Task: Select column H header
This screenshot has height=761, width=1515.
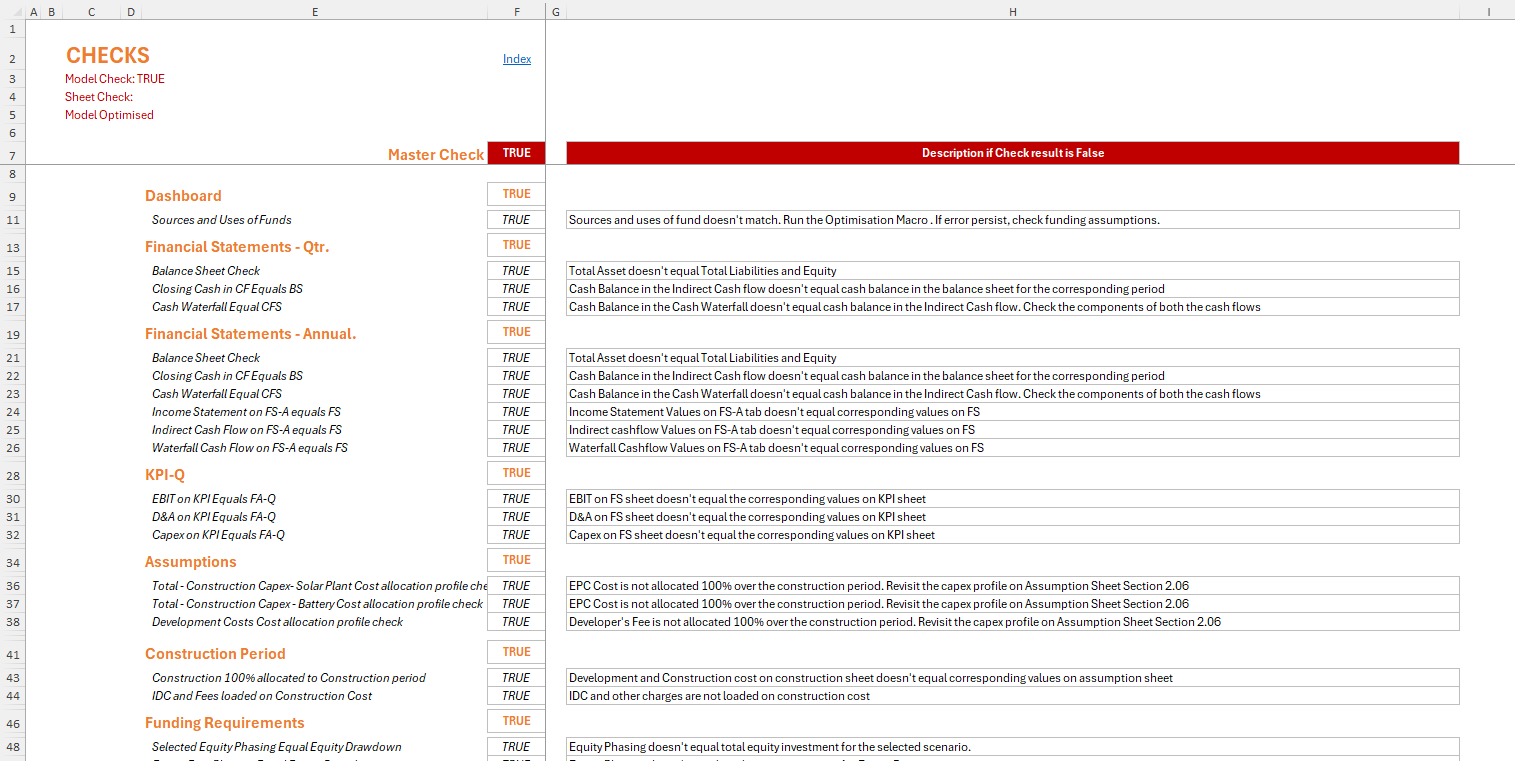Action: point(1013,12)
